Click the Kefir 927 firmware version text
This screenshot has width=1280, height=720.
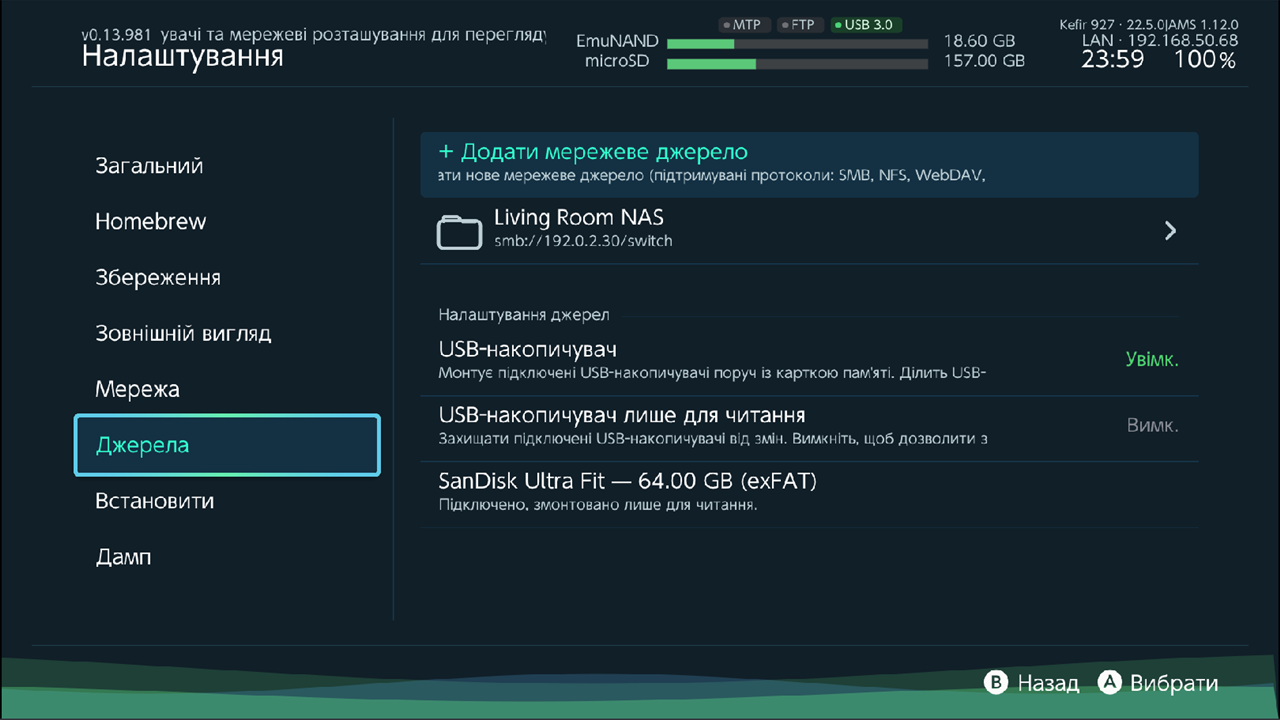(1148, 24)
